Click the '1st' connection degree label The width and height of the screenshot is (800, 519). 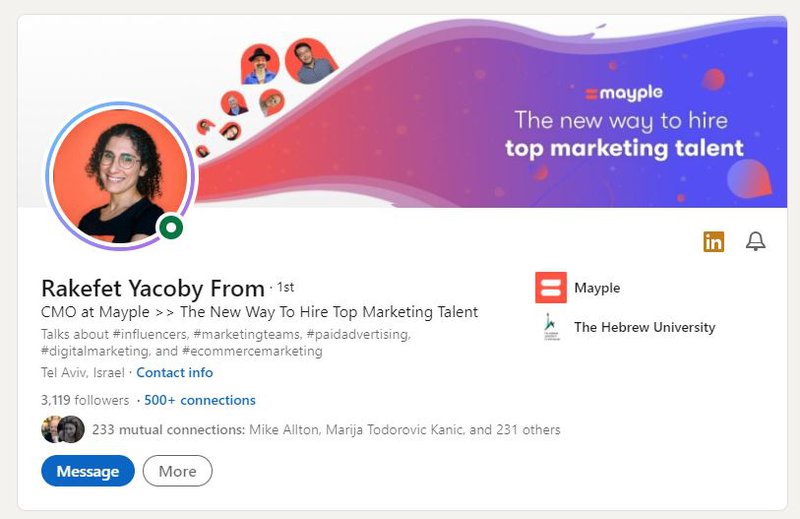[x=286, y=287]
